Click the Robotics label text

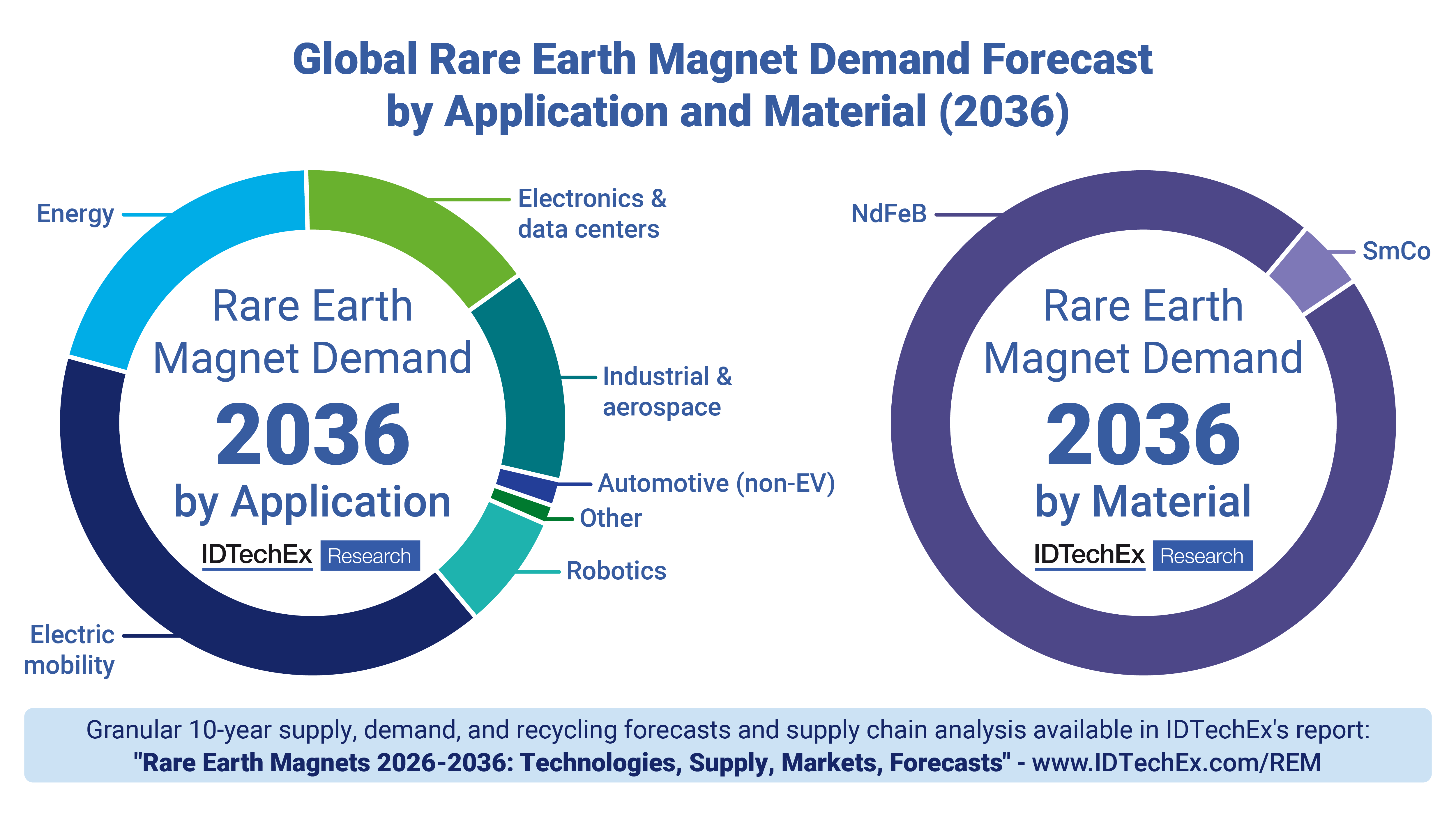point(616,571)
